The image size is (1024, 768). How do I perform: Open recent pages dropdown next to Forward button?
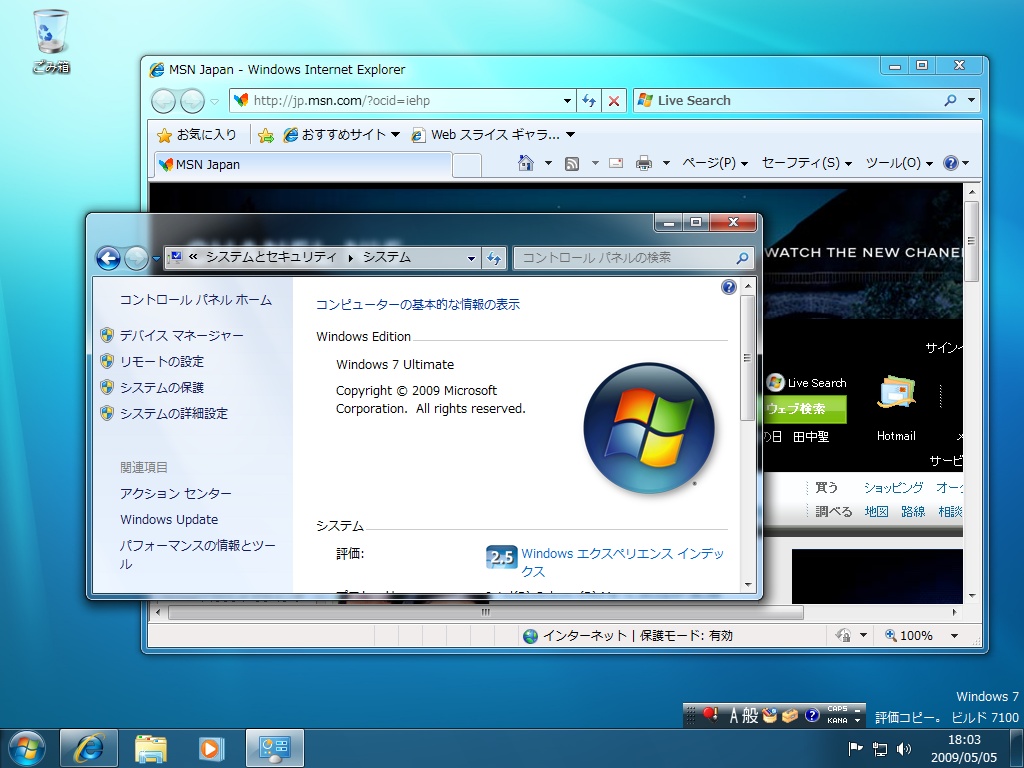click(214, 101)
